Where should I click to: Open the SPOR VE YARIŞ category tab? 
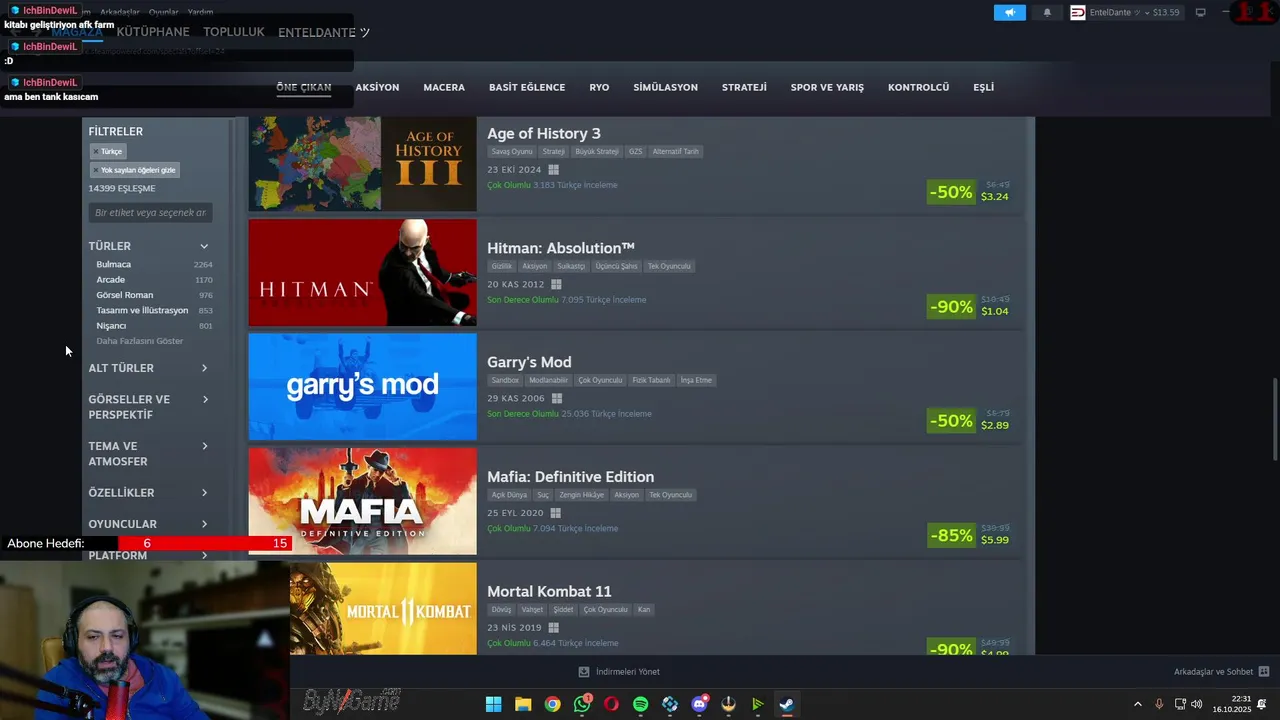(x=827, y=87)
